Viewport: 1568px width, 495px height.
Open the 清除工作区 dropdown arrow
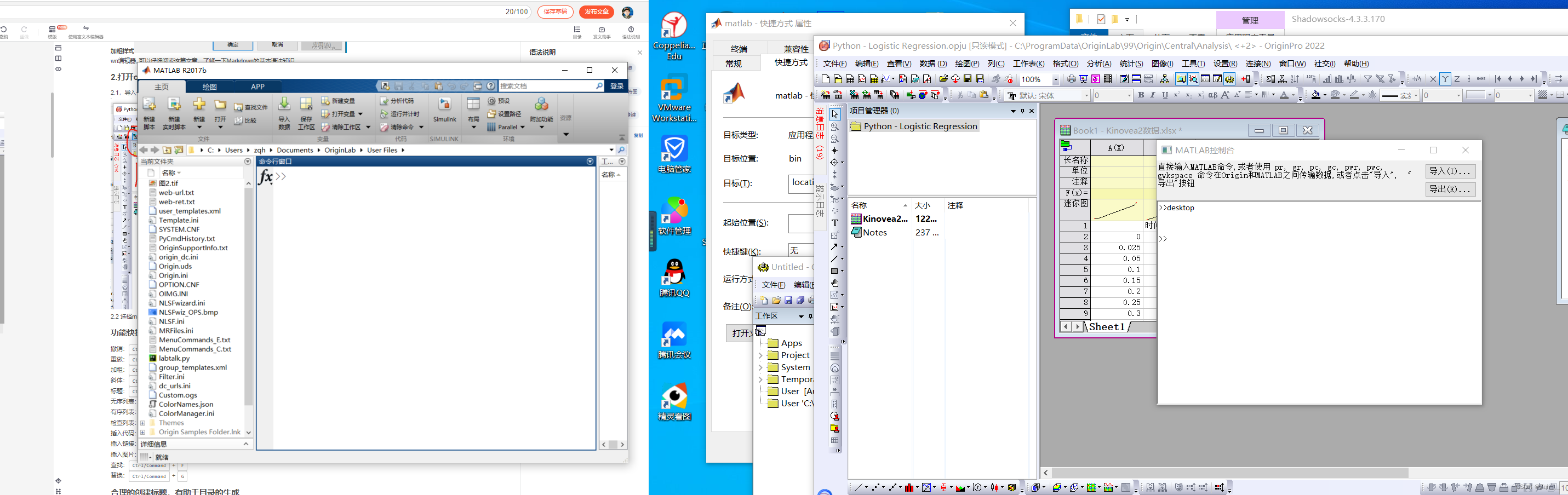tap(367, 127)
